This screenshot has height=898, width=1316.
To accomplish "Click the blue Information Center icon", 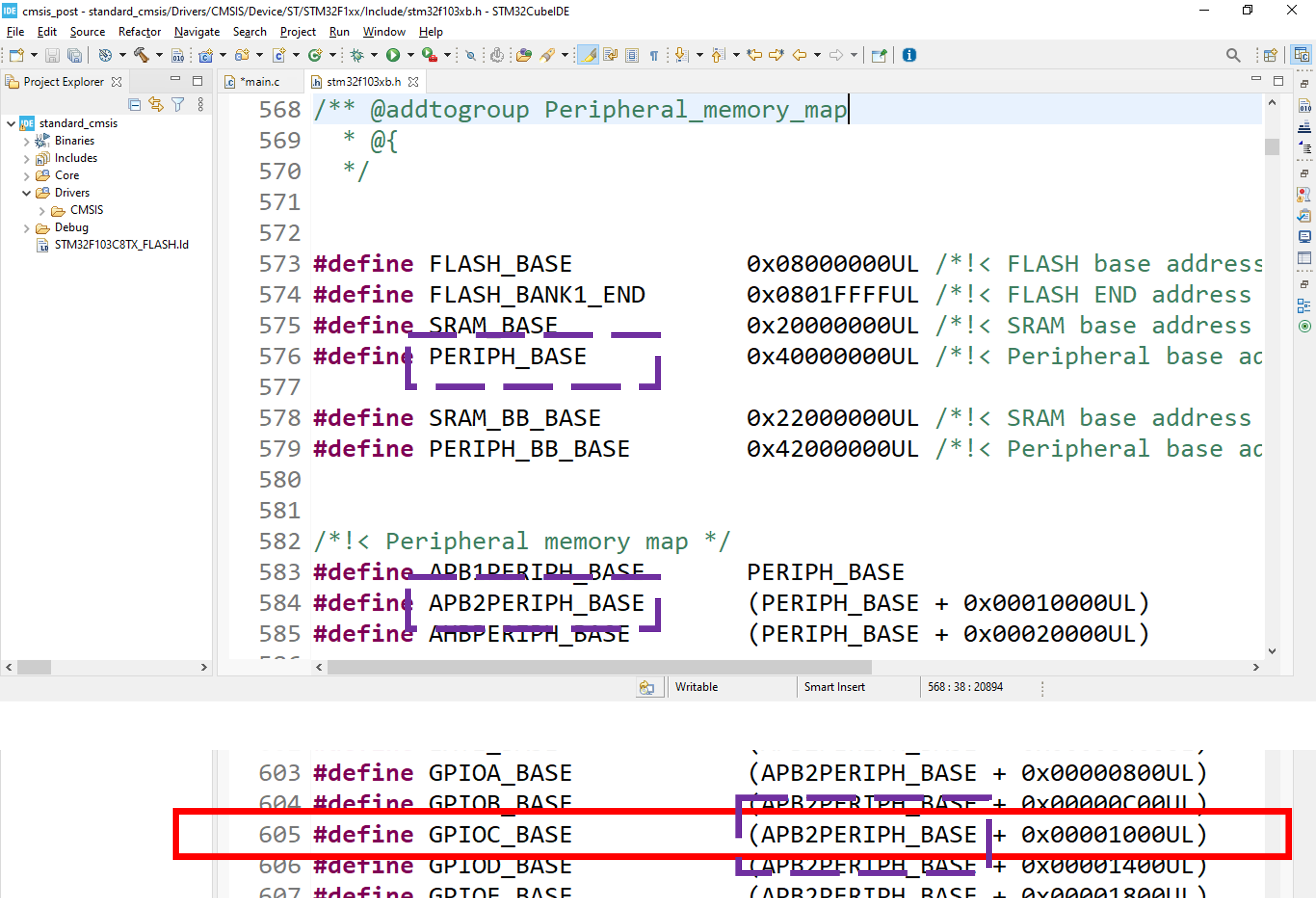I will [910, 55].
